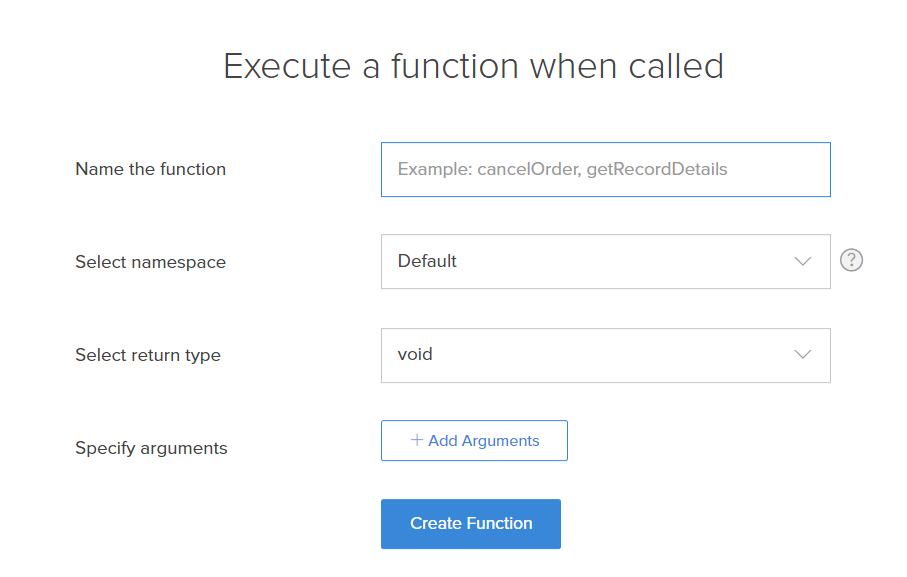Click the question mark help icon
This screenshot has width=907, height=577.
[851, 261]
